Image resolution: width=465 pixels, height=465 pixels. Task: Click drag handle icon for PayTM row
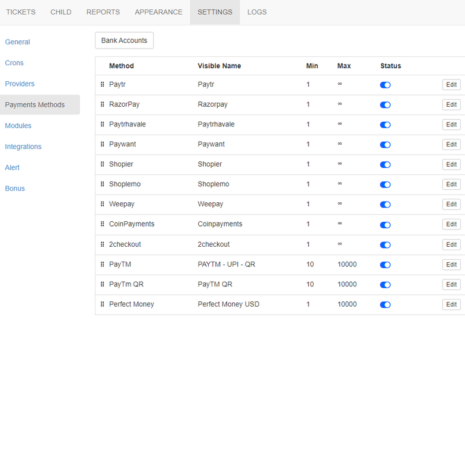(102, 264)
